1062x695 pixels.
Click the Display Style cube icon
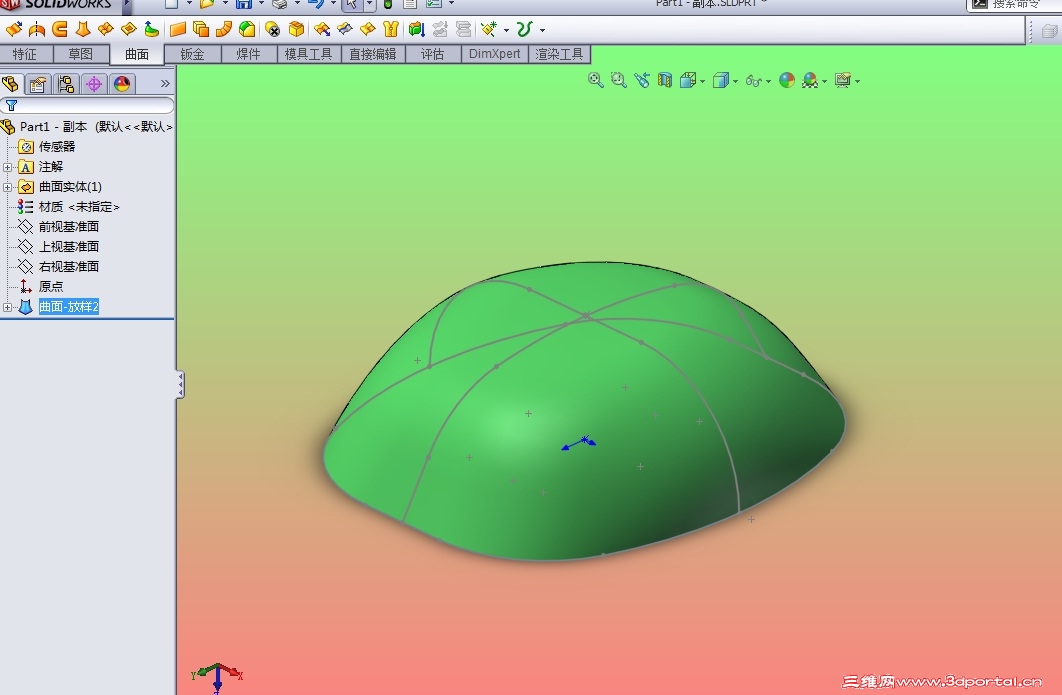tap(721, 80)
